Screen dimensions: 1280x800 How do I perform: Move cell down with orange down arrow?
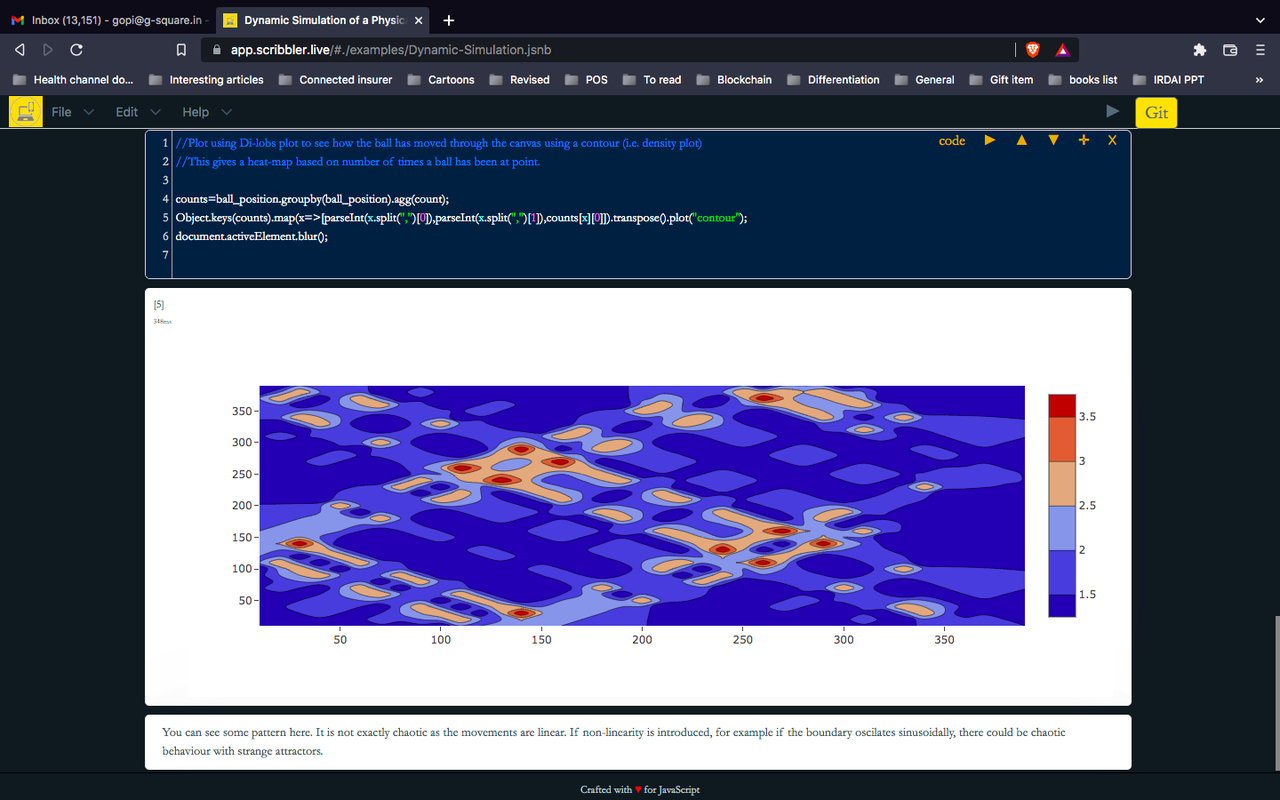pos(1053,140)
